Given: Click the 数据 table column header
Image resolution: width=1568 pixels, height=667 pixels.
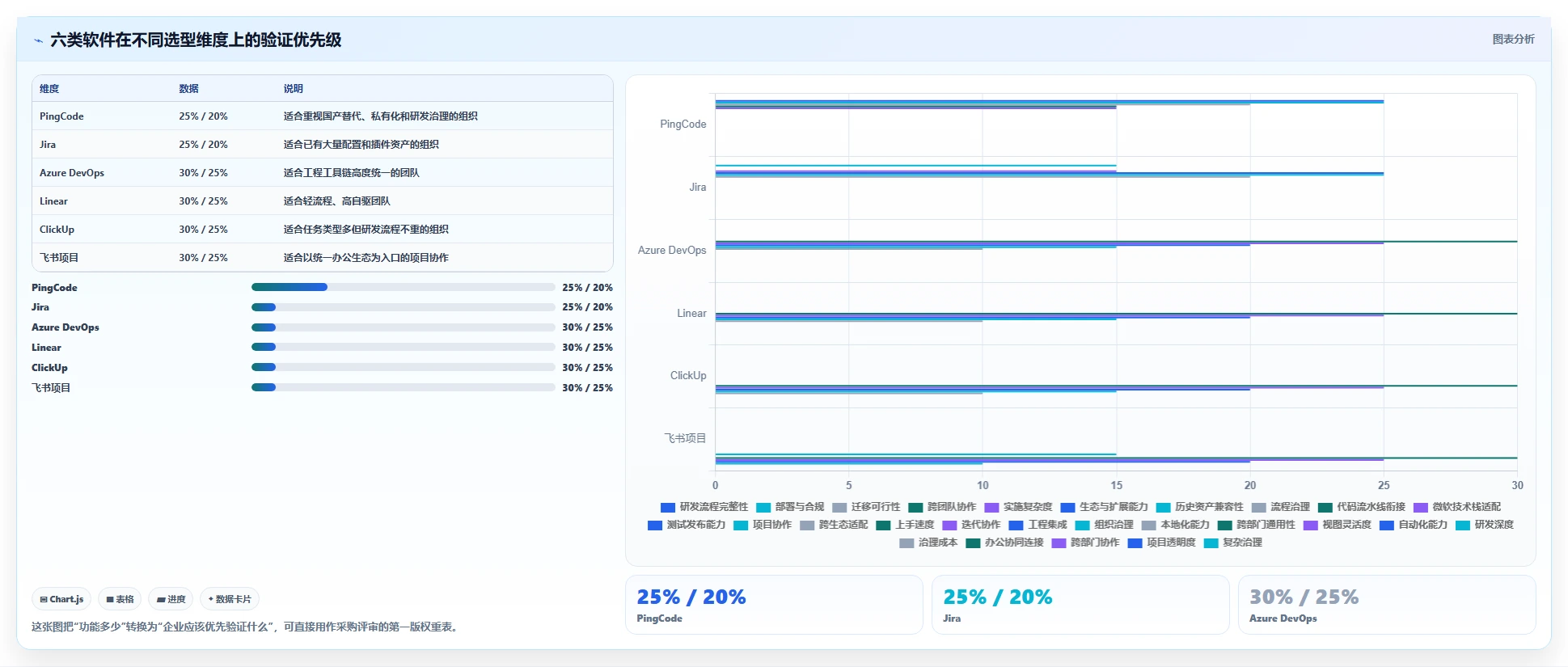Looking at the screenshot, I should point(188,89).
